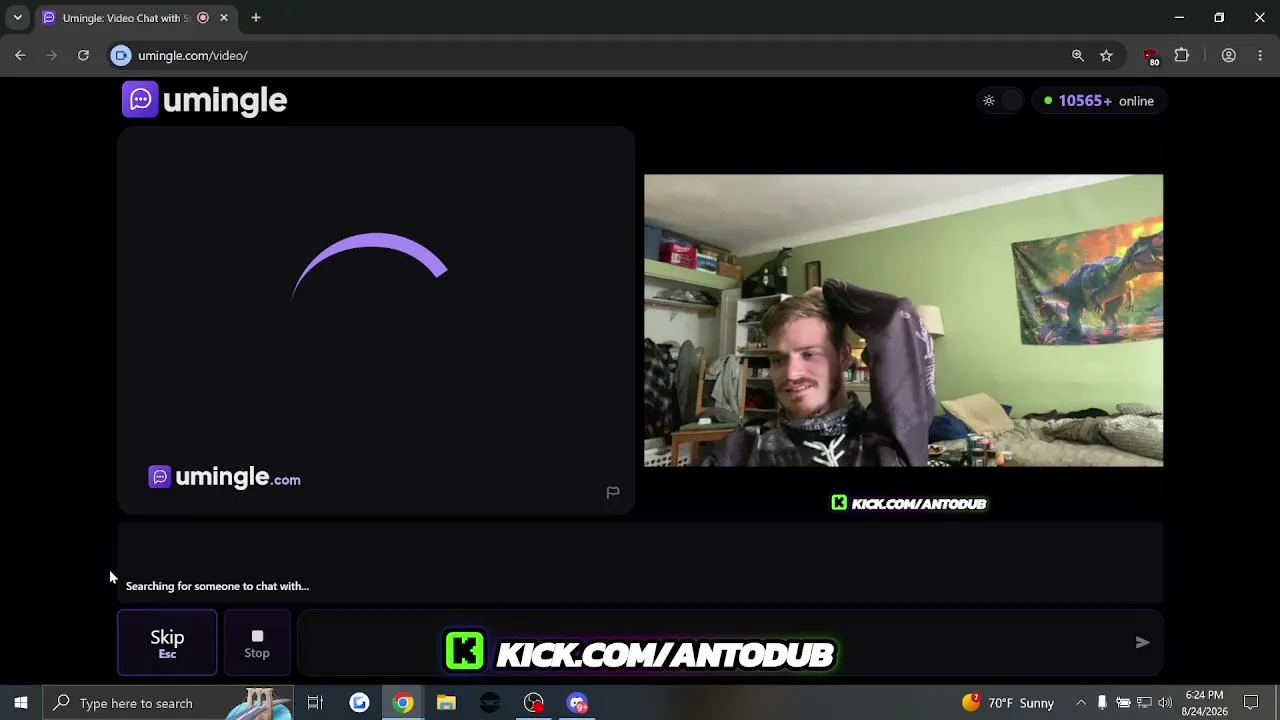Click the camera site-info icon in address bar
This screenshot has width=1280, height=720.
121,56
